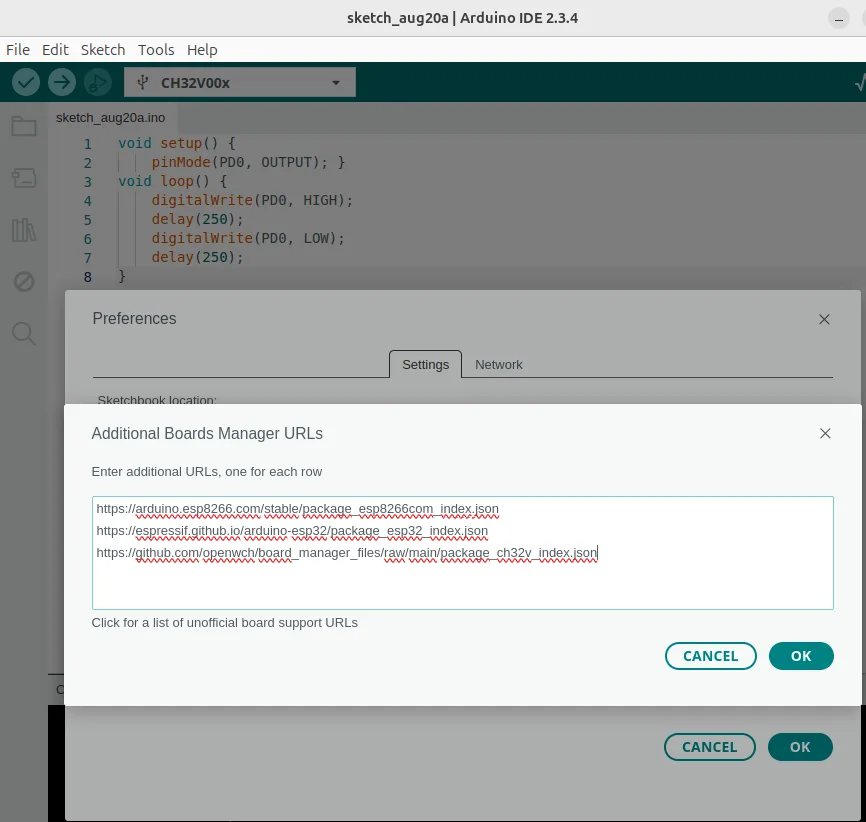Image resolution: width=866 pixels, height=822 pixels.
Task: Open the File menu
Action: pyautogui.click(x=18, y=50)
